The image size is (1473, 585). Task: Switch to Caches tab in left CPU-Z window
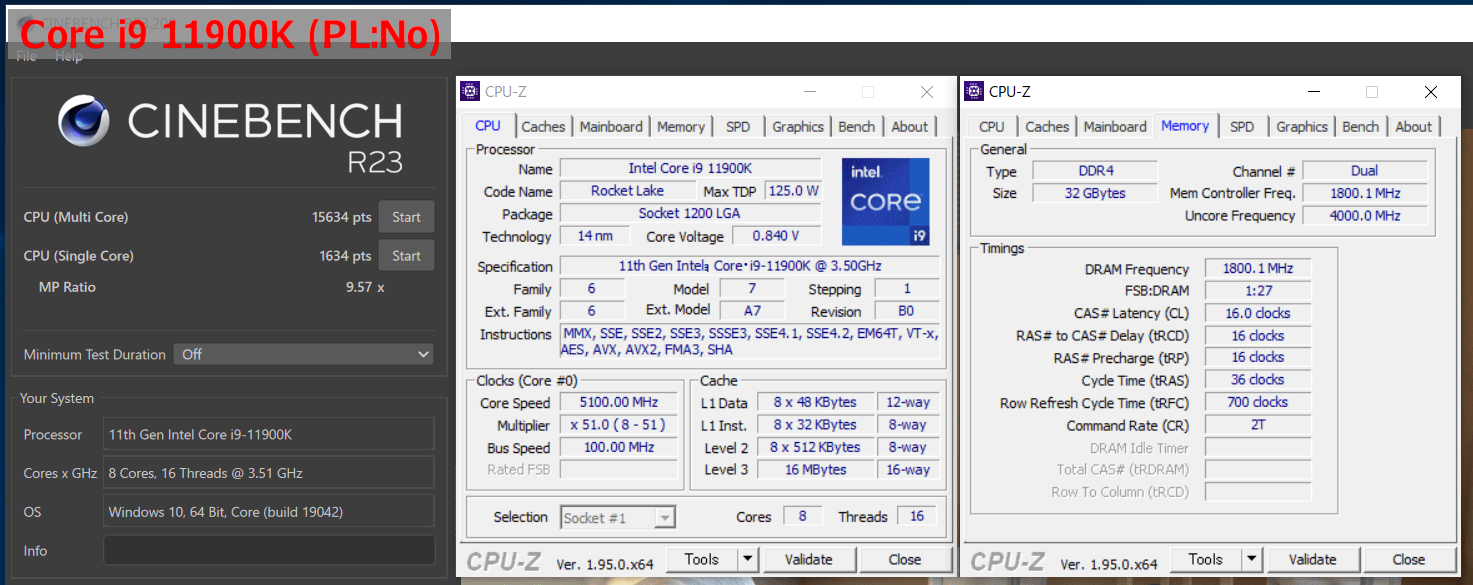pyautogui.click(x=543, y=127)
